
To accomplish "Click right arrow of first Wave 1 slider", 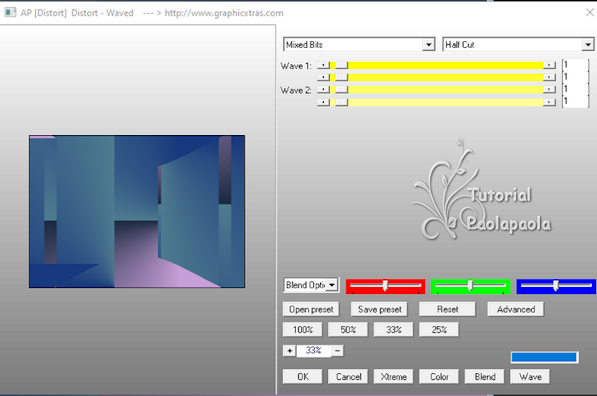I will click(549, 65).
